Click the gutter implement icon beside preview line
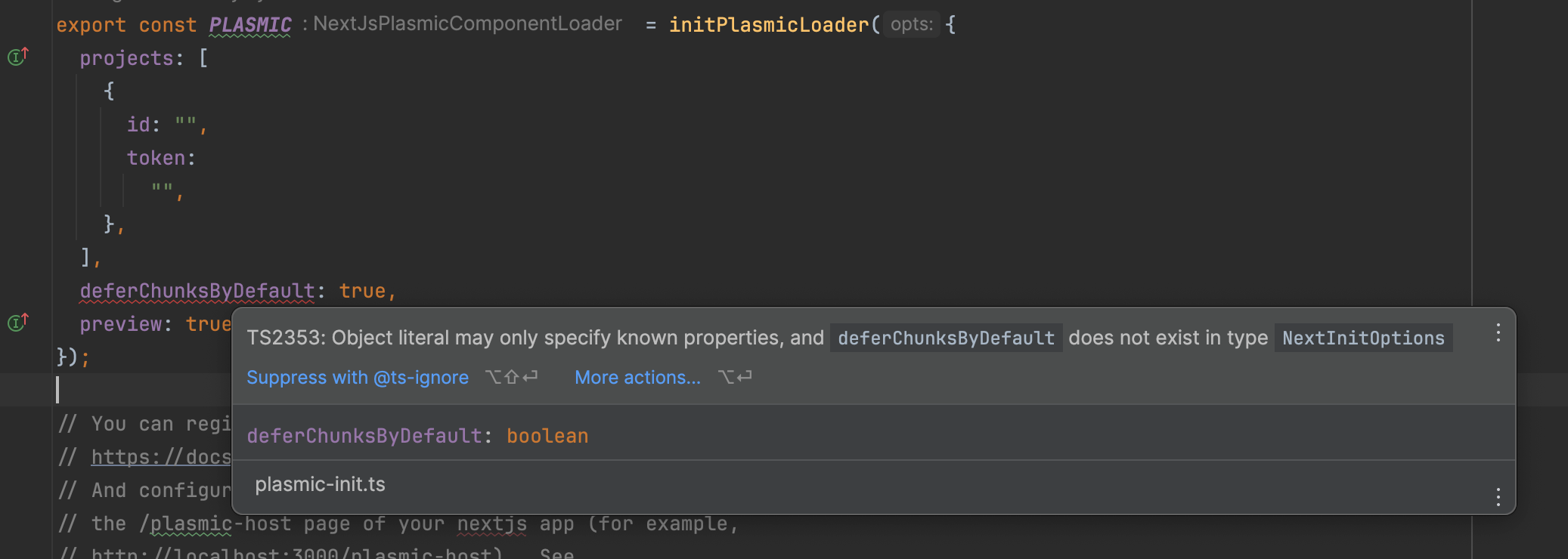The width and height of the screenshot is (1568, 559). point(17,323)
